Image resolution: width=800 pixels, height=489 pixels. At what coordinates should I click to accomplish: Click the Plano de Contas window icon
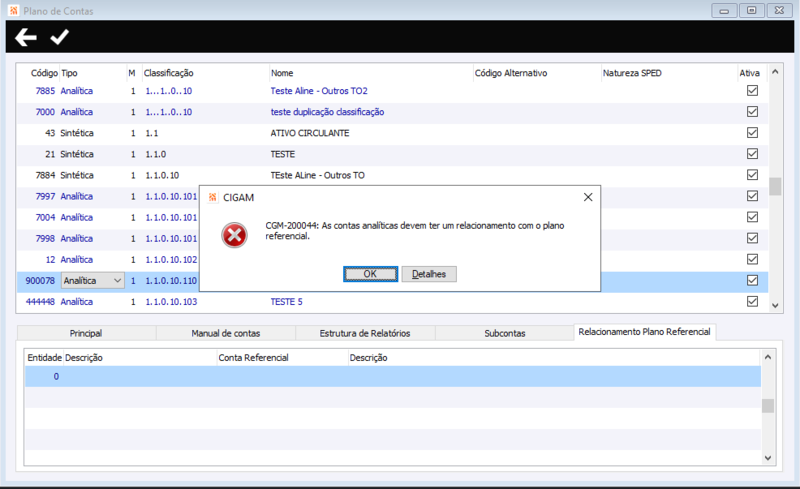[x=14, y=10]
